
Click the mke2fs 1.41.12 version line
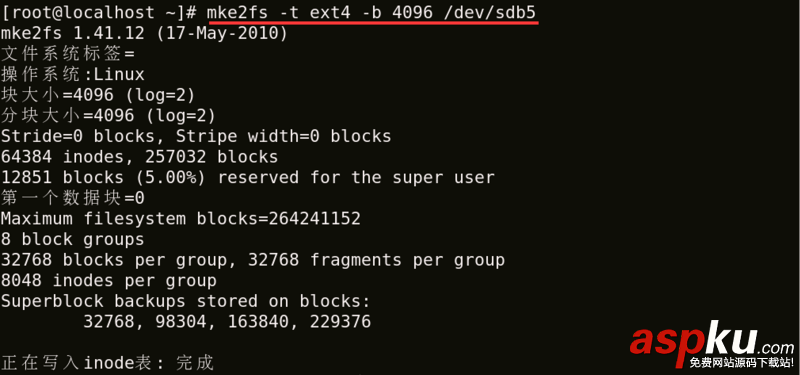pos(144,34)
